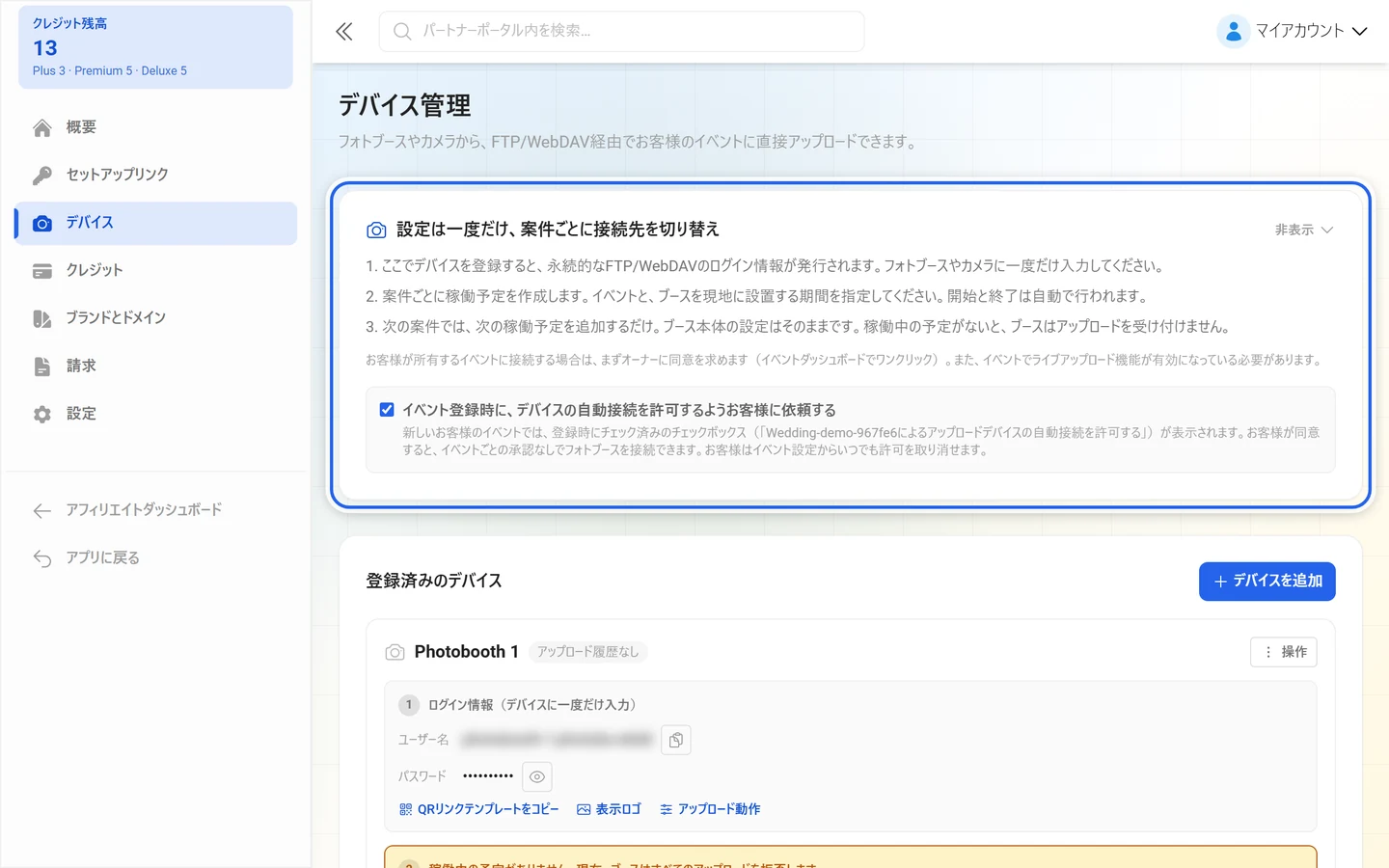Click the 登録済みのデバイス heading
The height and width of the screenshot is (868, 1389).
(434, 582)
